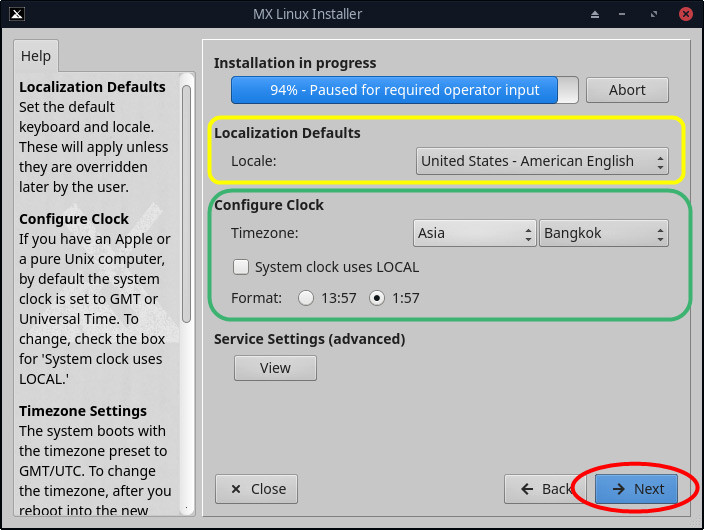
Task: Click the arrow icon on Next button
Action: [619, 489]
